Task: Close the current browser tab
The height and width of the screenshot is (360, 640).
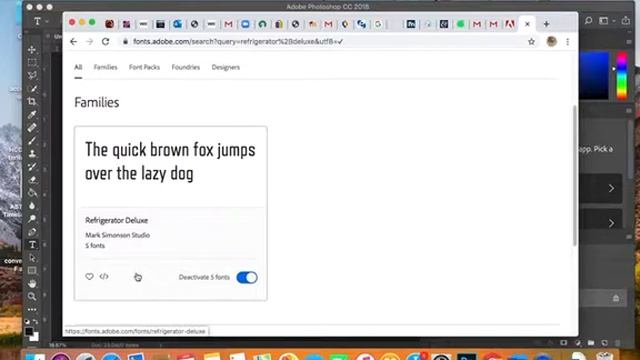Action: coord(527,24)
